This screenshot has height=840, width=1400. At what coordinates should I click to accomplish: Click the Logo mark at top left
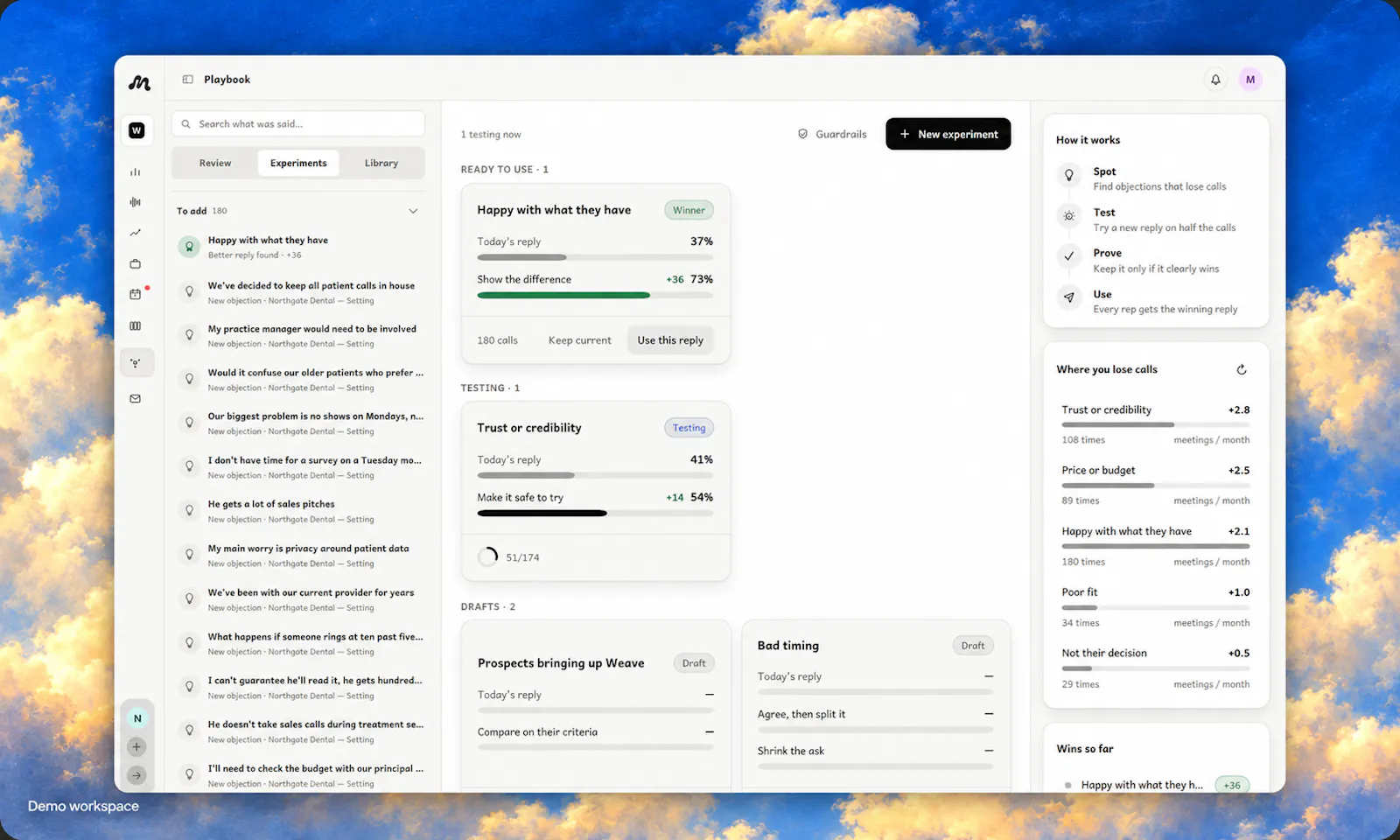coord(139,83)
